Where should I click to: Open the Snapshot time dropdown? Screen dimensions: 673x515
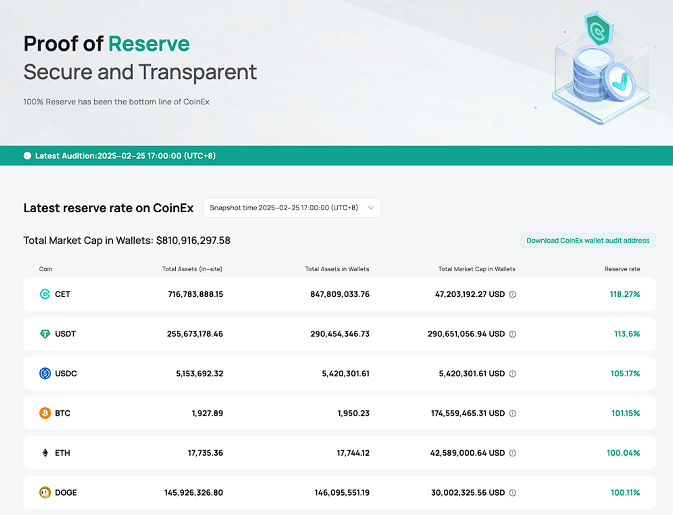coord(292,208)
